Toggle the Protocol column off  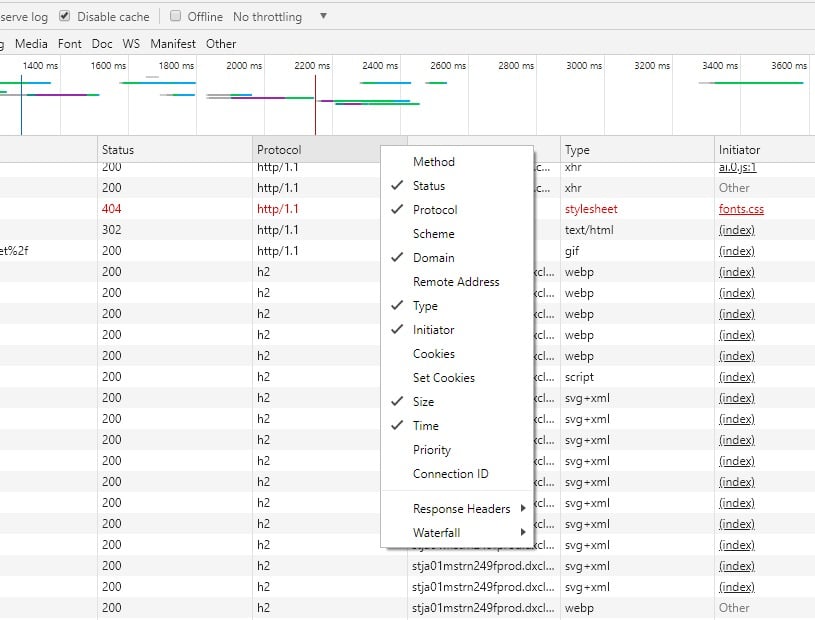point(435,210)
